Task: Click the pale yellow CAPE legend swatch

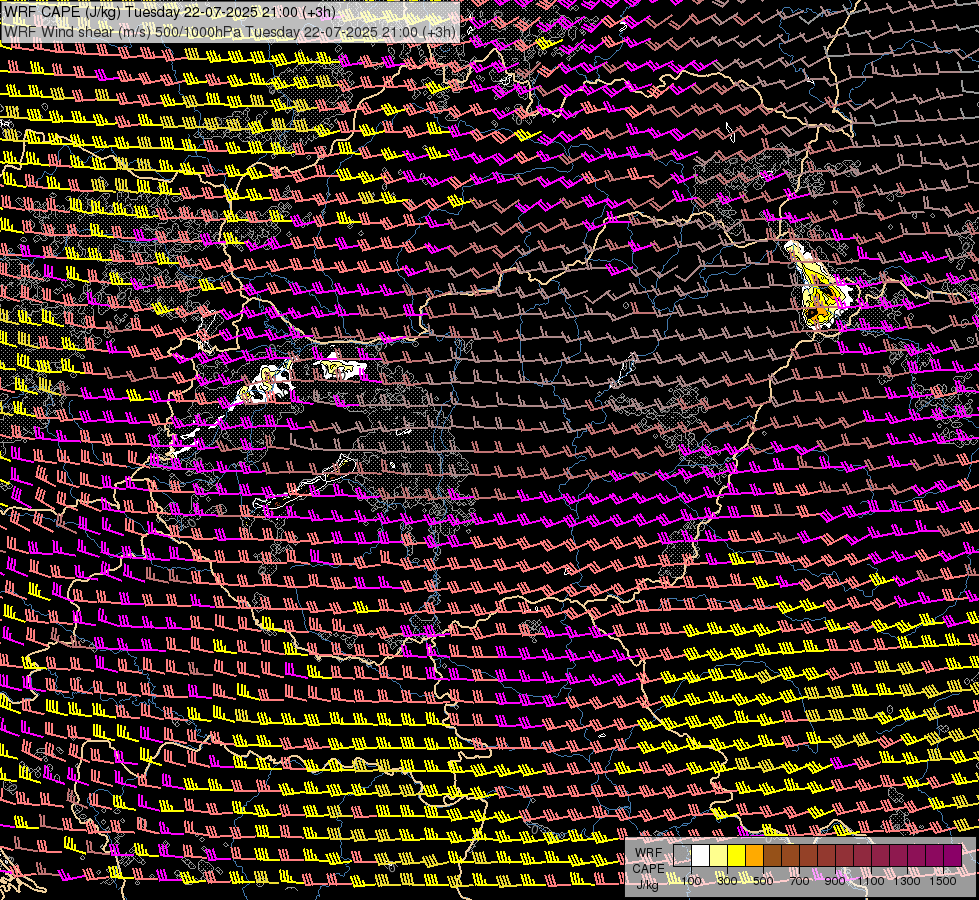Action: tap(719, 856)
